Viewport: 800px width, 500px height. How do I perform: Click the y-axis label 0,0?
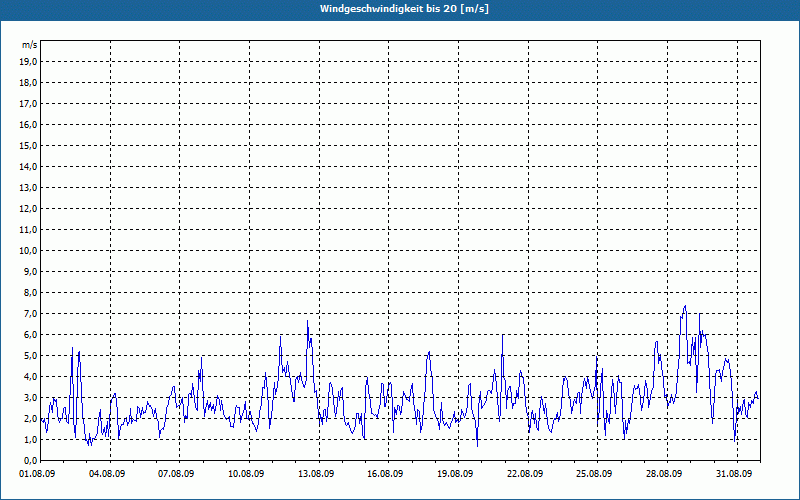(31, 461)
